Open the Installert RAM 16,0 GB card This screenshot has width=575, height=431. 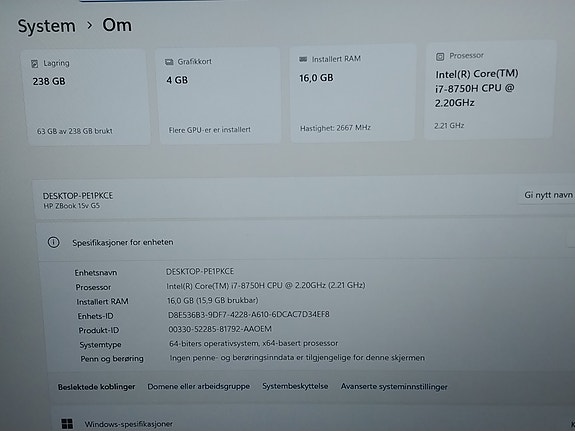point(353,92)
